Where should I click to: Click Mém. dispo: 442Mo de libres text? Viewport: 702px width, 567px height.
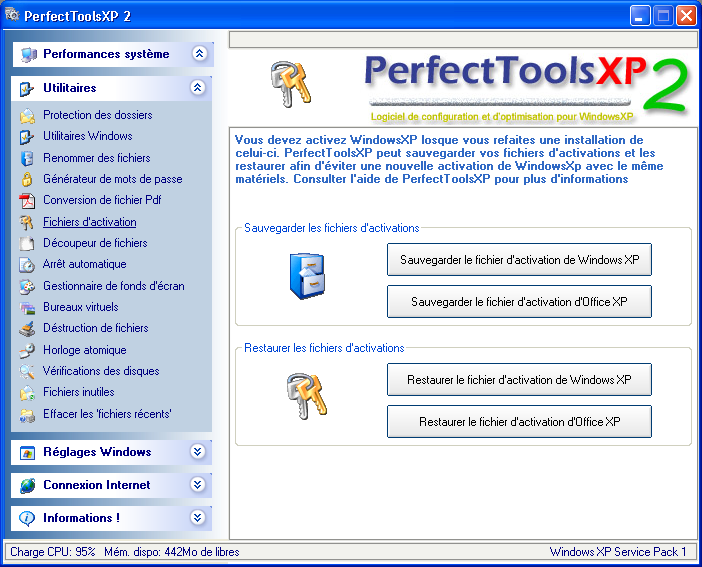coord(172,552)
